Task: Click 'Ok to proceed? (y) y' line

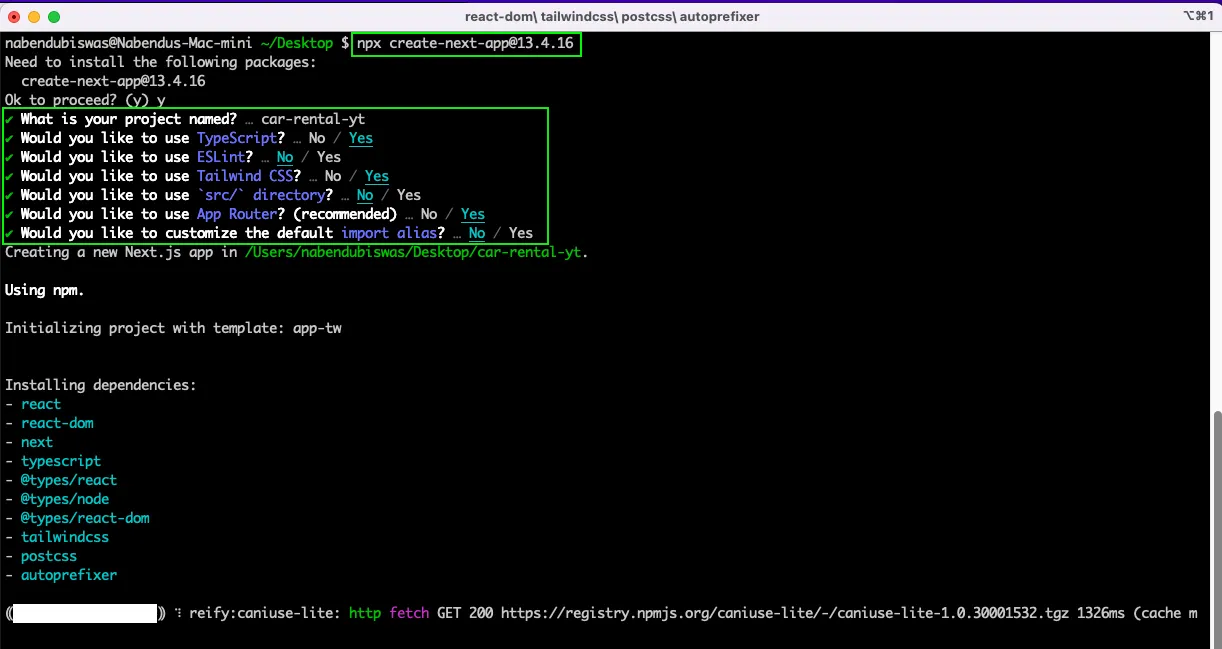Action: [x=85, y=100]
